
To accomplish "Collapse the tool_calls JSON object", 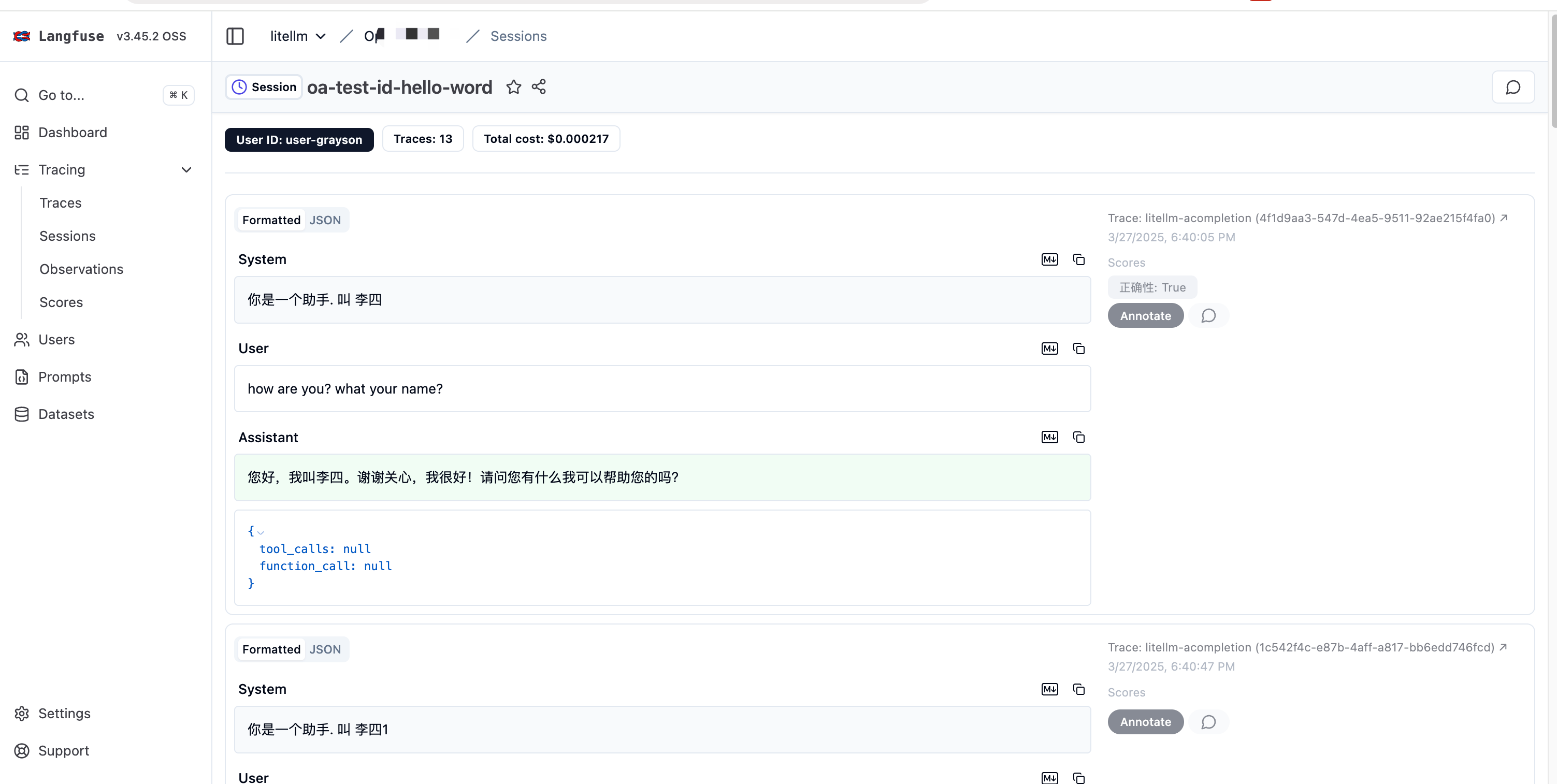I will (261, 532).
